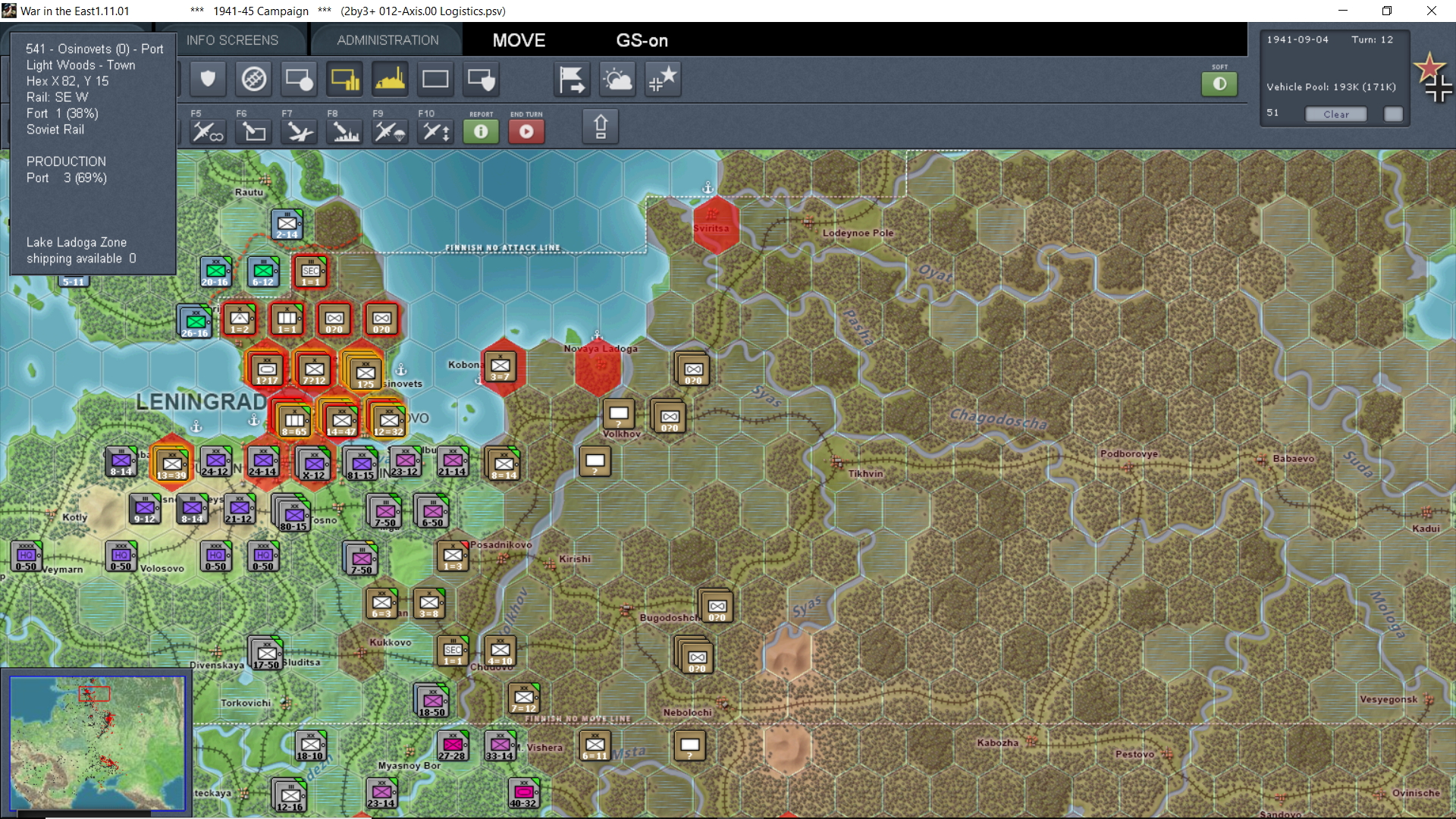Select the Soviet stack 0?0 at Bugodoshch
This screenshot has height=819, width=1456.
coord(716,606)
